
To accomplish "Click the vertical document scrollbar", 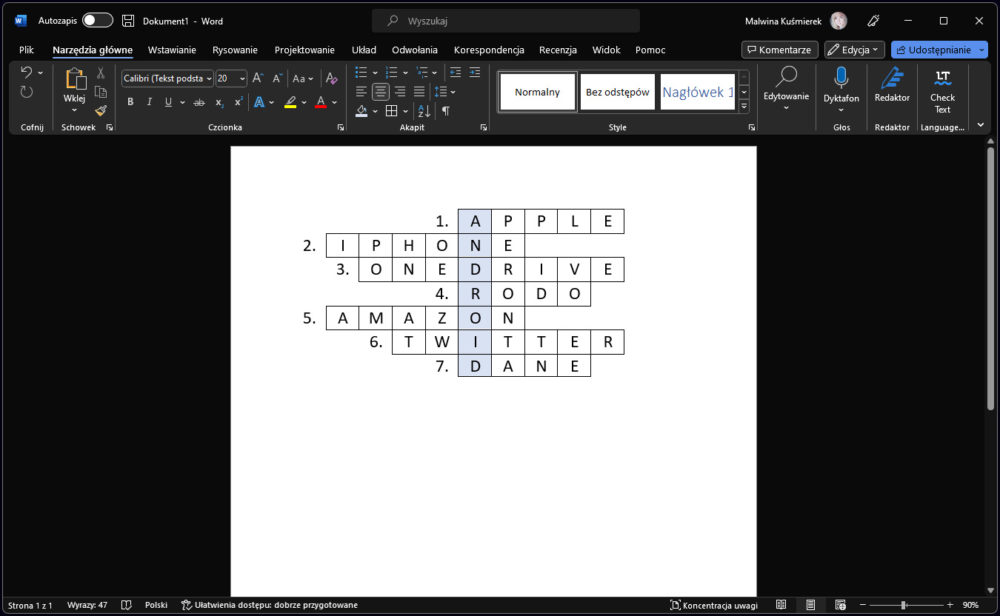I will point(990,278).
